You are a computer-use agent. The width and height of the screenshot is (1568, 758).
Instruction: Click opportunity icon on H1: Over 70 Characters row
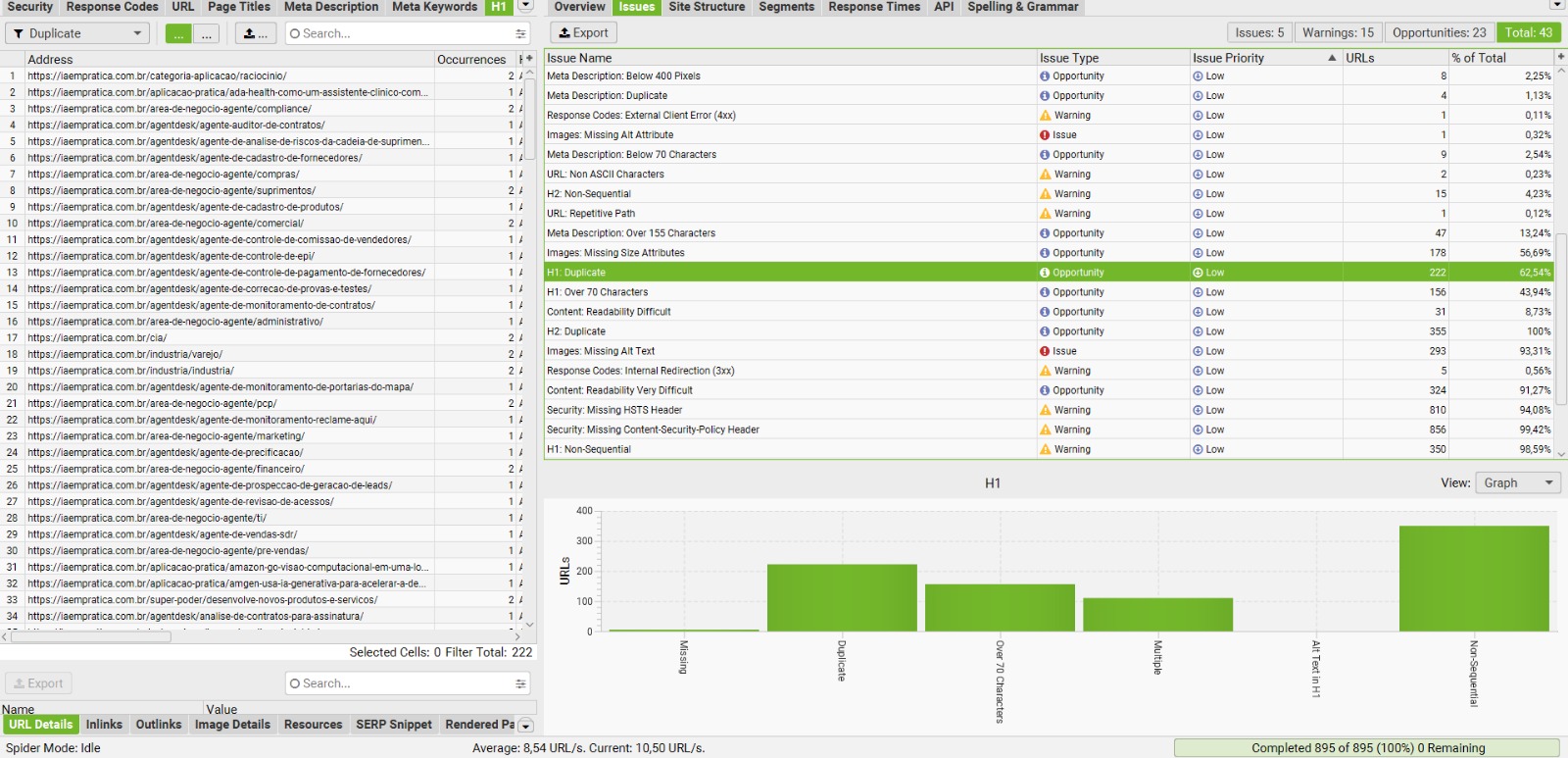[1045, 292]
